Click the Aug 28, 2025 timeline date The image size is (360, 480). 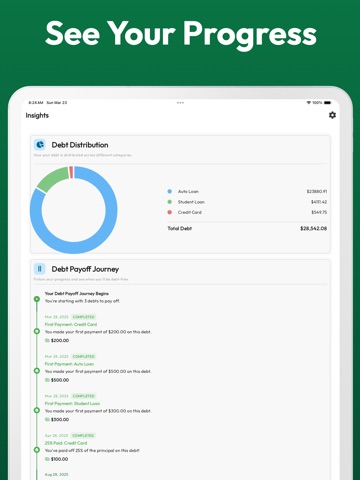coord(56,474)
